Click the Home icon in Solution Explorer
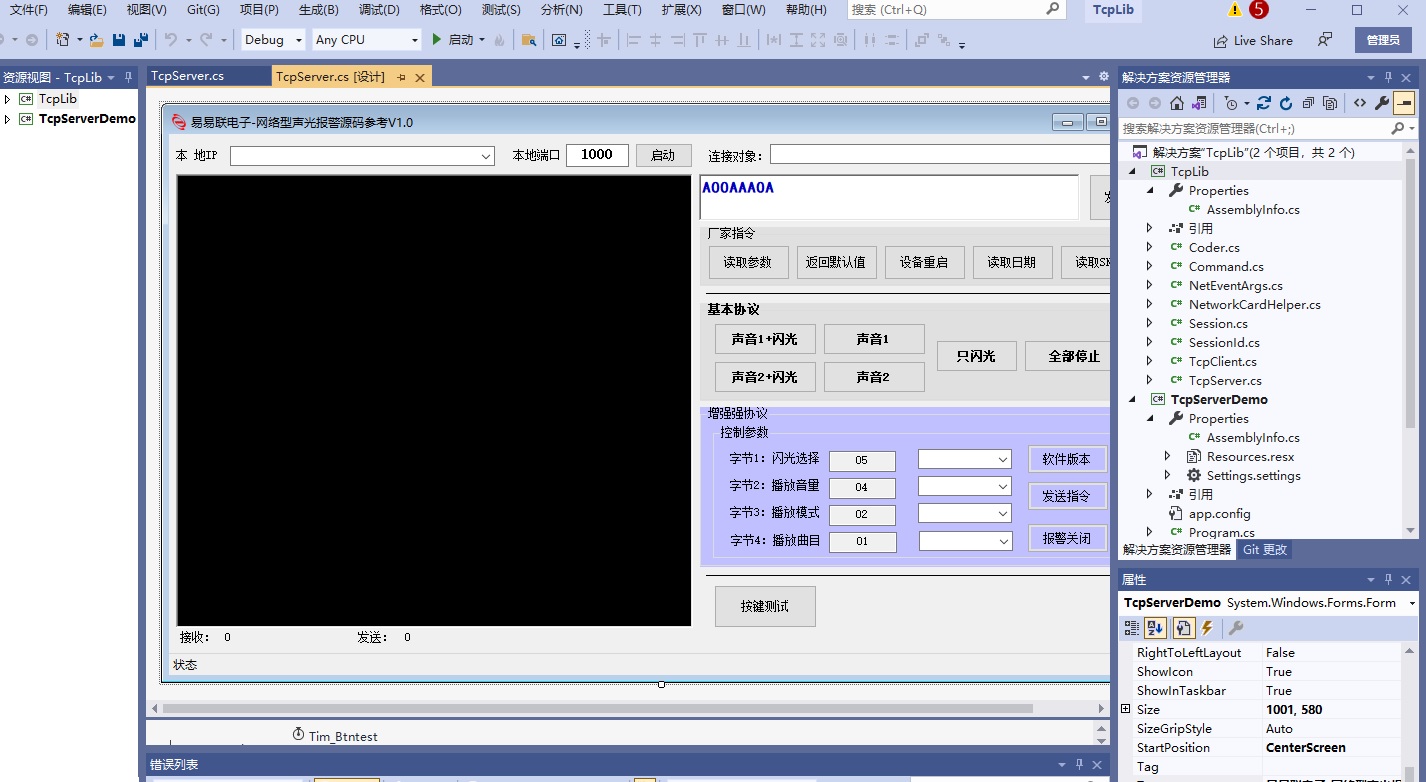1426x782 pixels. click(x=1177, y=103)
